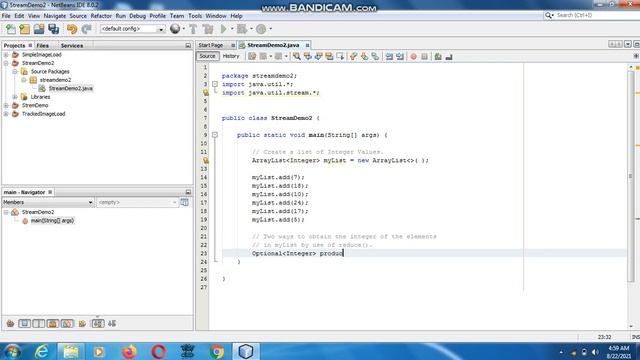Switch to the Services tab
The height and width of the screenshot is (360, 640).
(72, 46)
